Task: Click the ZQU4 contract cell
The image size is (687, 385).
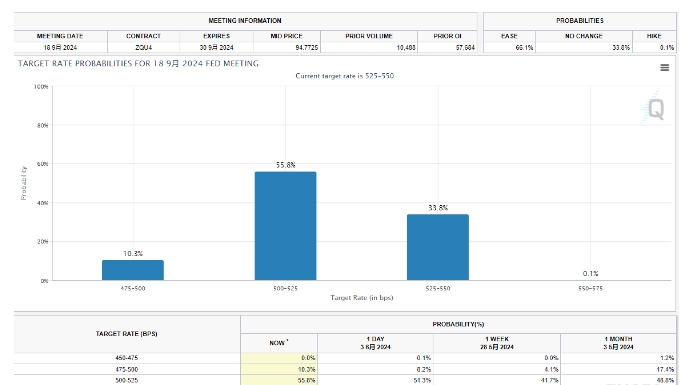Action: (x=143, y=47)
